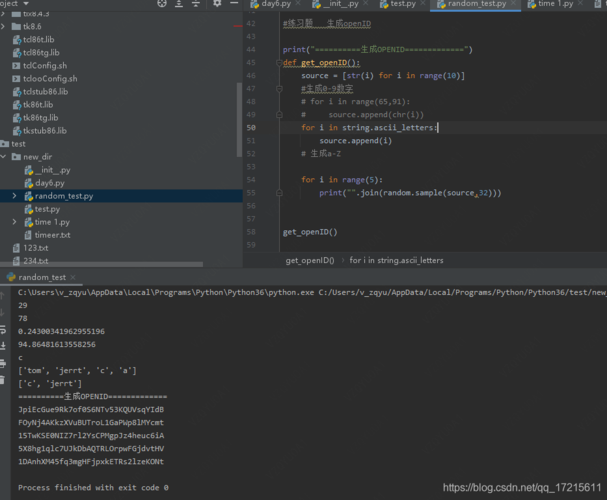Close the random_test run tab
Screen dimensions: 607x500
[73, 277]
